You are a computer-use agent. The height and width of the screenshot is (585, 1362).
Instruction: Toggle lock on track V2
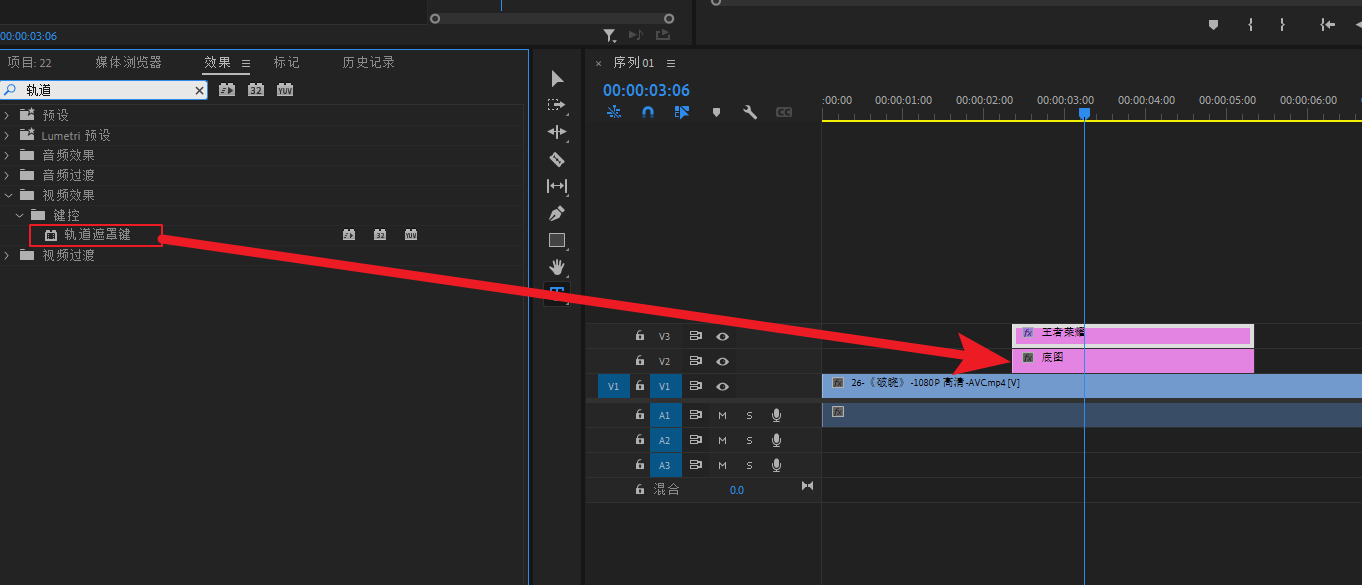pos(639,362)
